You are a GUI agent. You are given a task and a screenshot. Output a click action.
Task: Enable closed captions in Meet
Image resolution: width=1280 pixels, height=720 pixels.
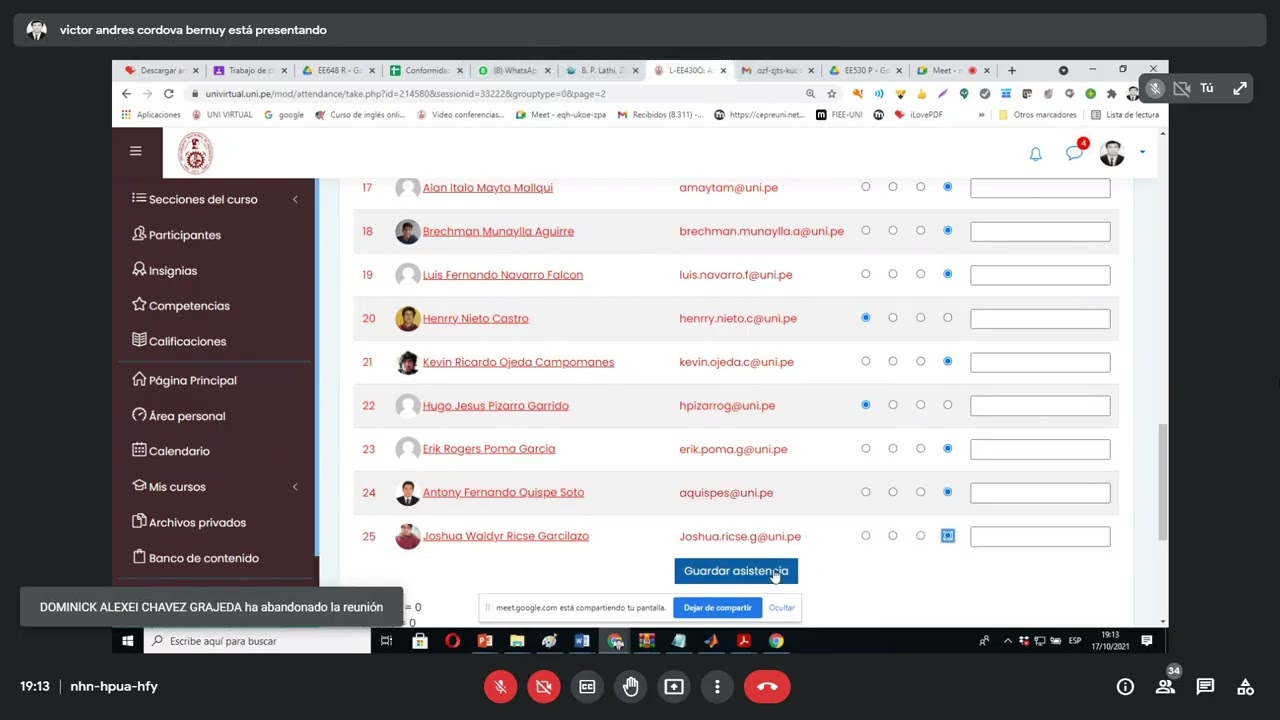point(587,687)
